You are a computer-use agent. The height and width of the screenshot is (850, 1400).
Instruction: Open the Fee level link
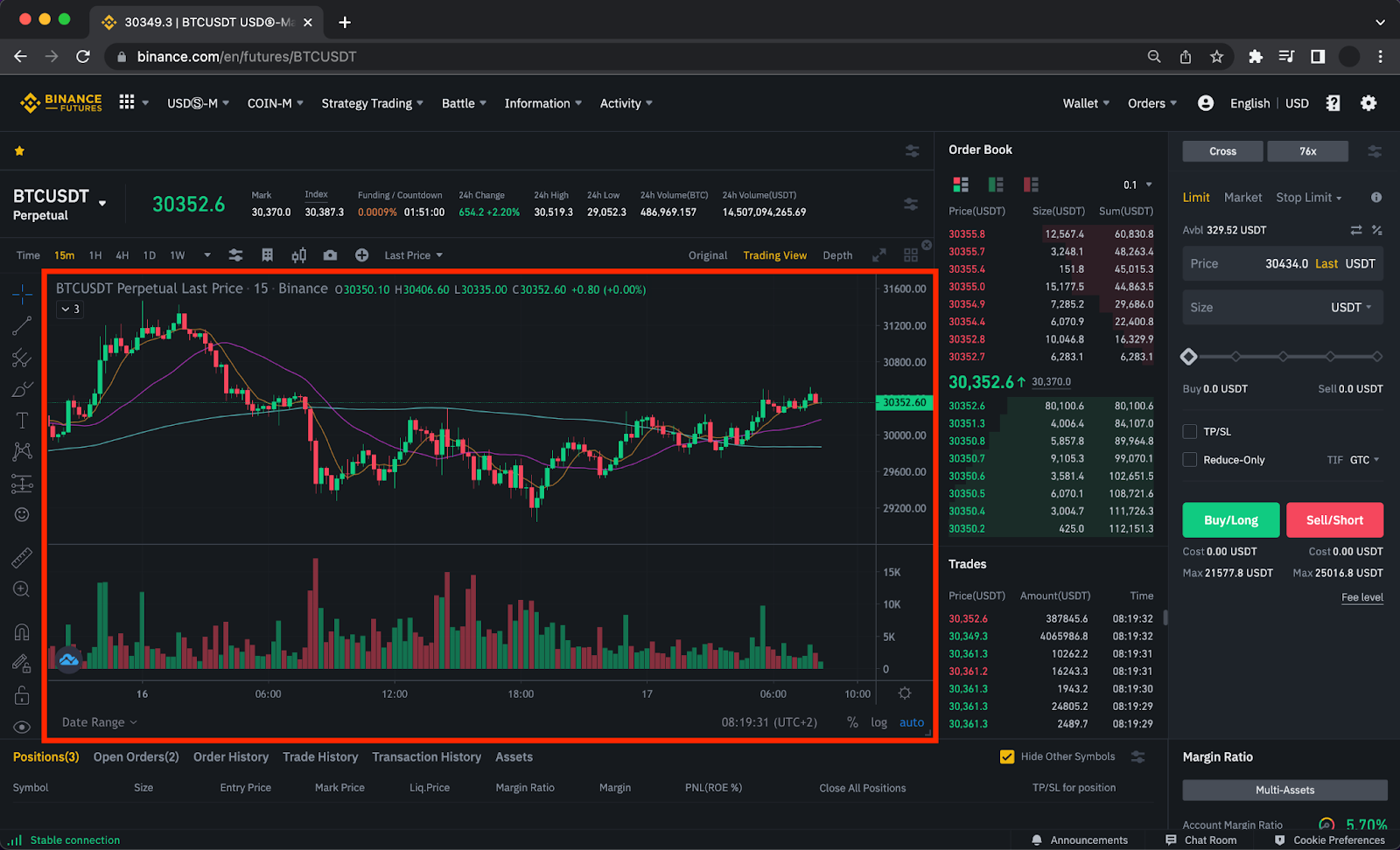1362,597
